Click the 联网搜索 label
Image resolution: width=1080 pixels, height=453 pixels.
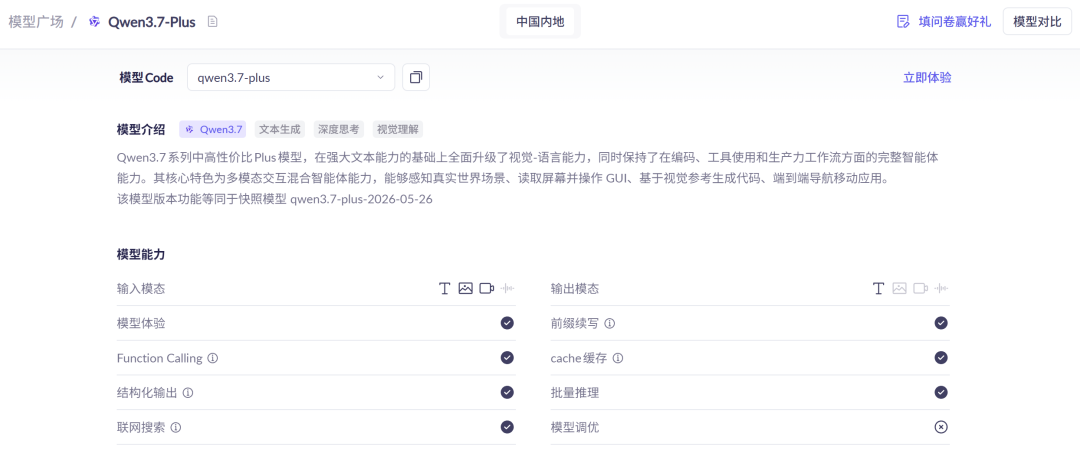pyautogui.click(x=141, y=428)
